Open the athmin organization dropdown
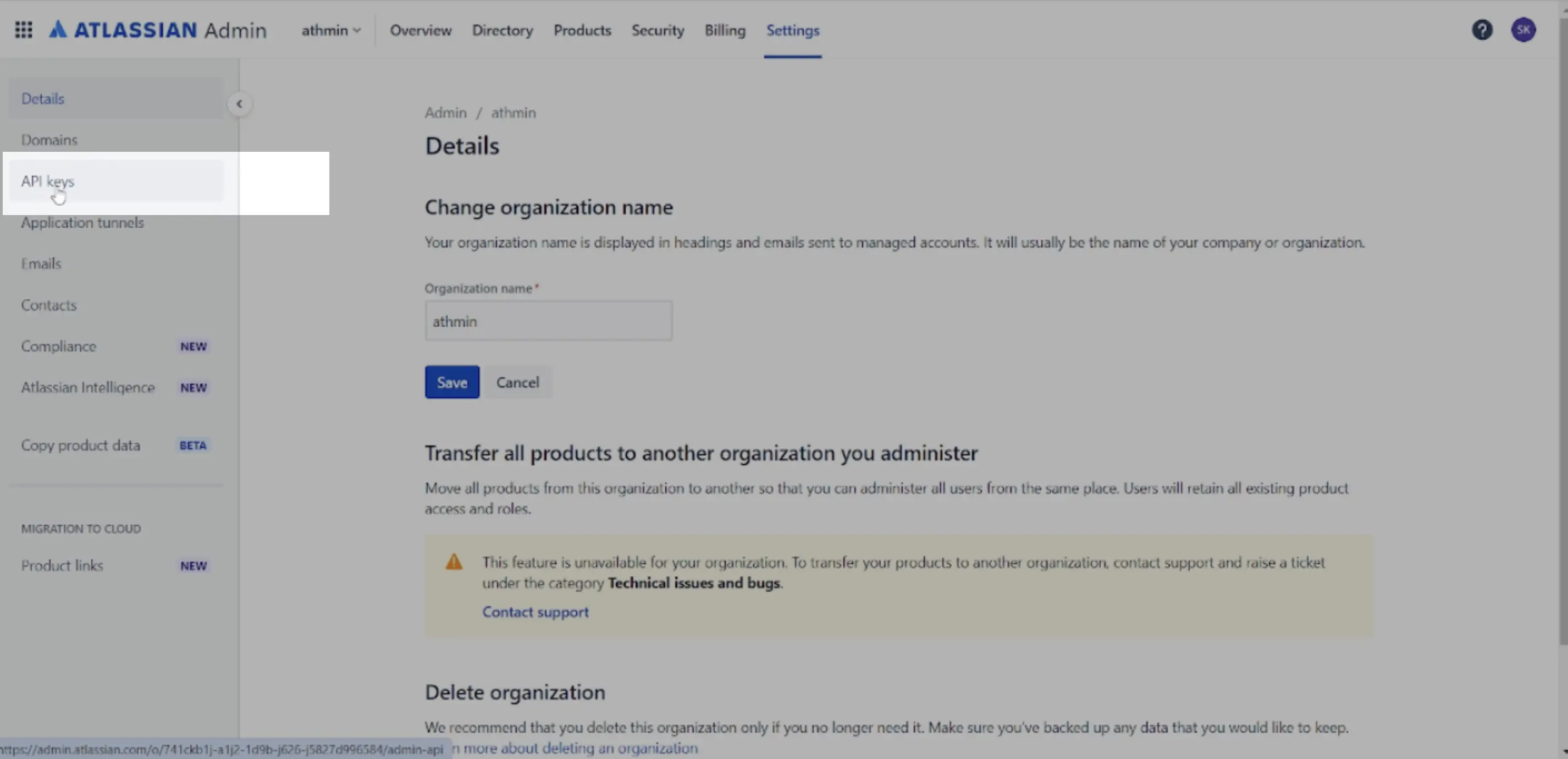The width and height of the screenshot is (1568, 759). [331, 30]
